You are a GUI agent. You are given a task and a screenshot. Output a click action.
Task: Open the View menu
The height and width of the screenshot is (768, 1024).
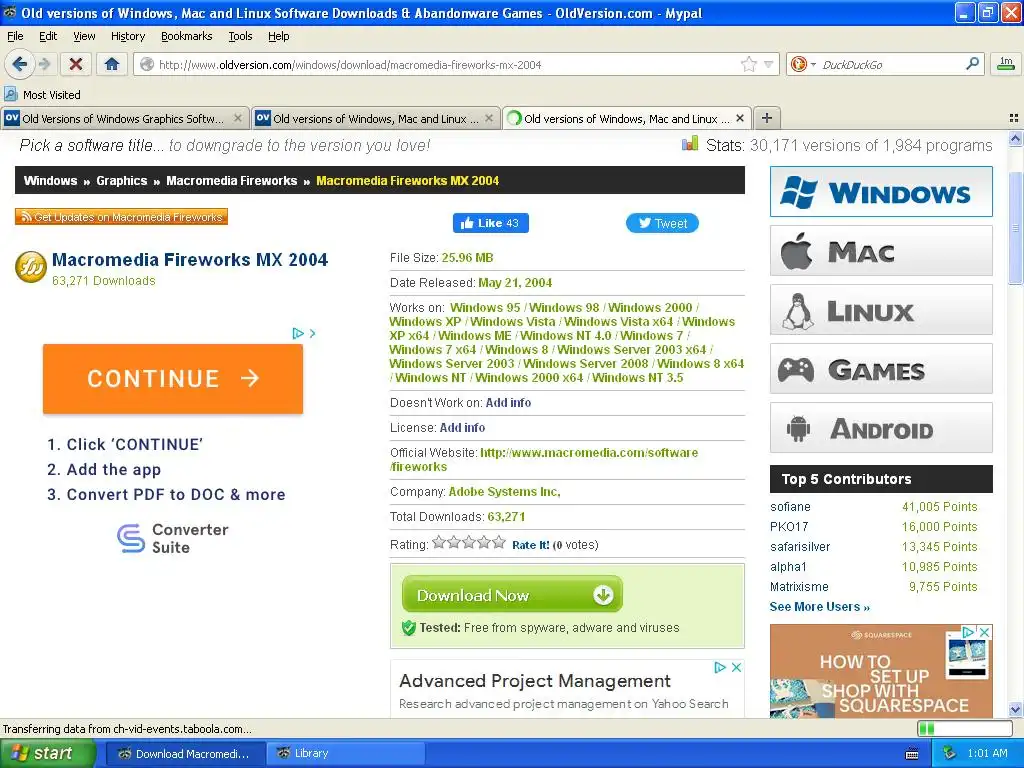point(84,36)
